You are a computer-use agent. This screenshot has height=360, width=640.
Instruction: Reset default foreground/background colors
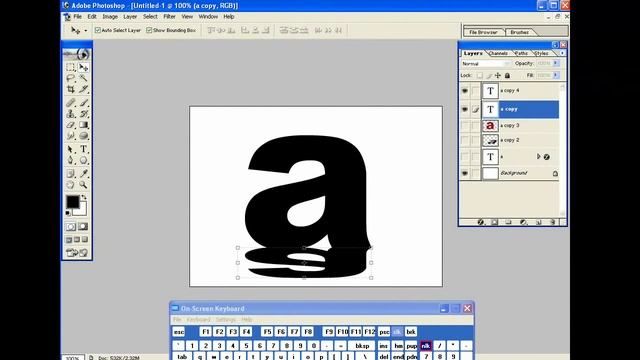click(68, 213)
